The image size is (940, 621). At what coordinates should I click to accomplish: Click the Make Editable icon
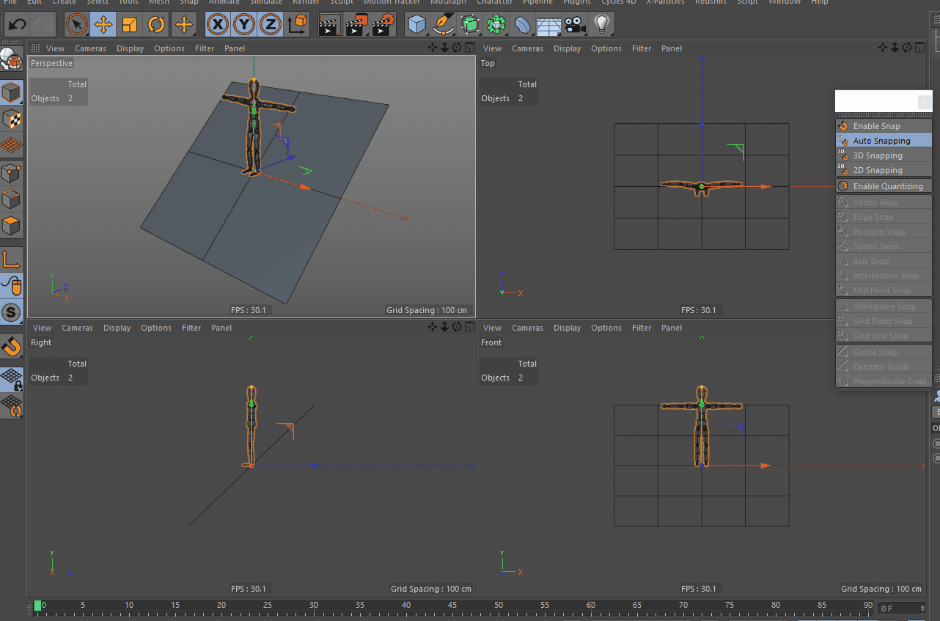click(x=11, y=59)
